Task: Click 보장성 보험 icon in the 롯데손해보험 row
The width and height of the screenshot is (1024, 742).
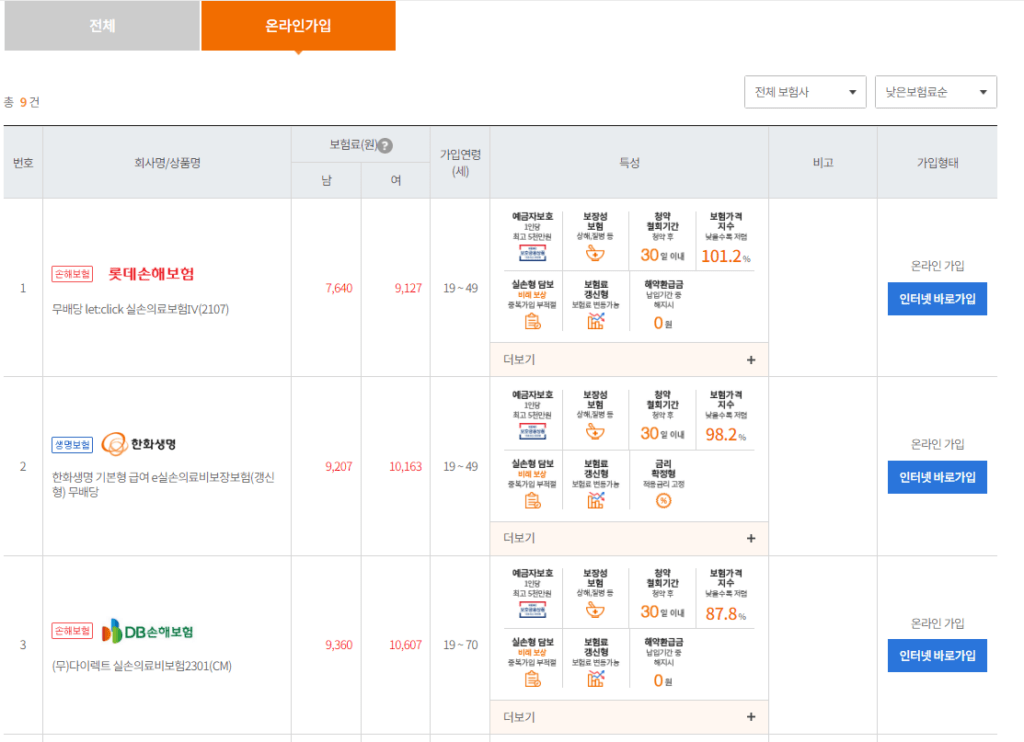Action: (595, 253)
